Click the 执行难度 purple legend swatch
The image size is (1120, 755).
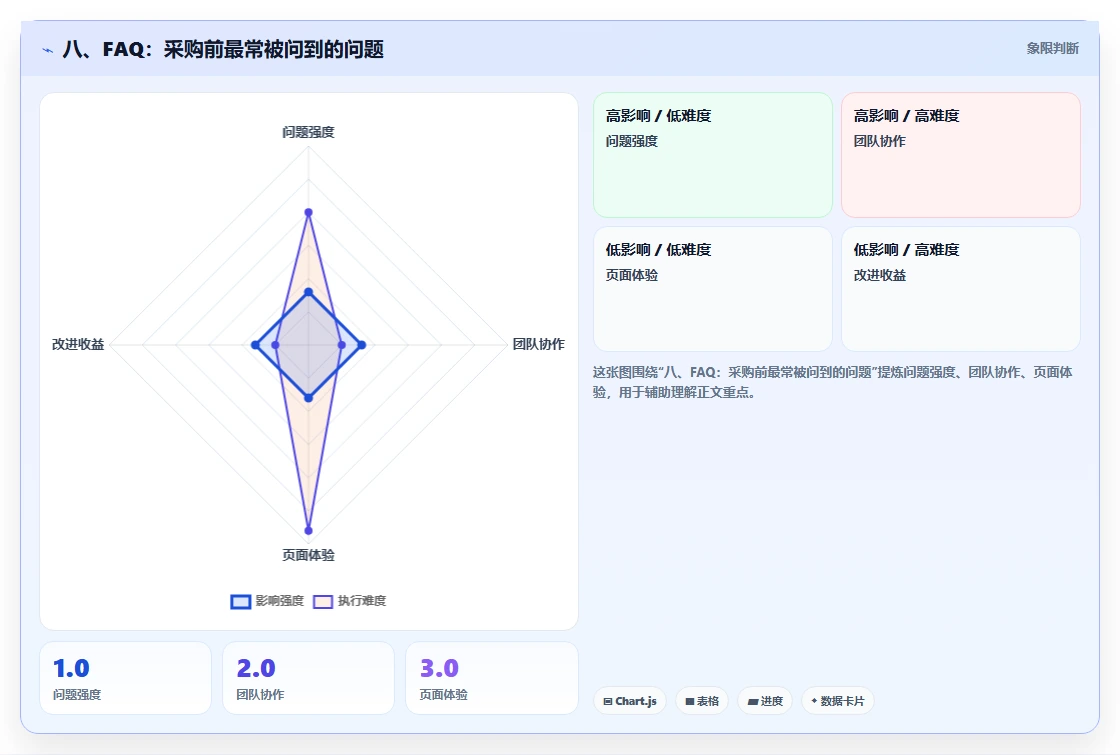pyautogui.click(x=323, y=601)
